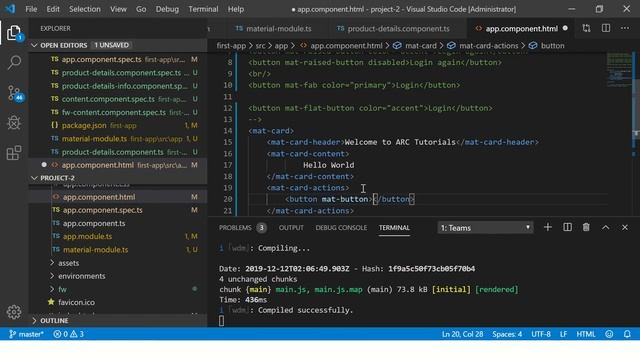Split the terminal panel
The height and width of the screenshot is (360, 640).
coord(567,227)
